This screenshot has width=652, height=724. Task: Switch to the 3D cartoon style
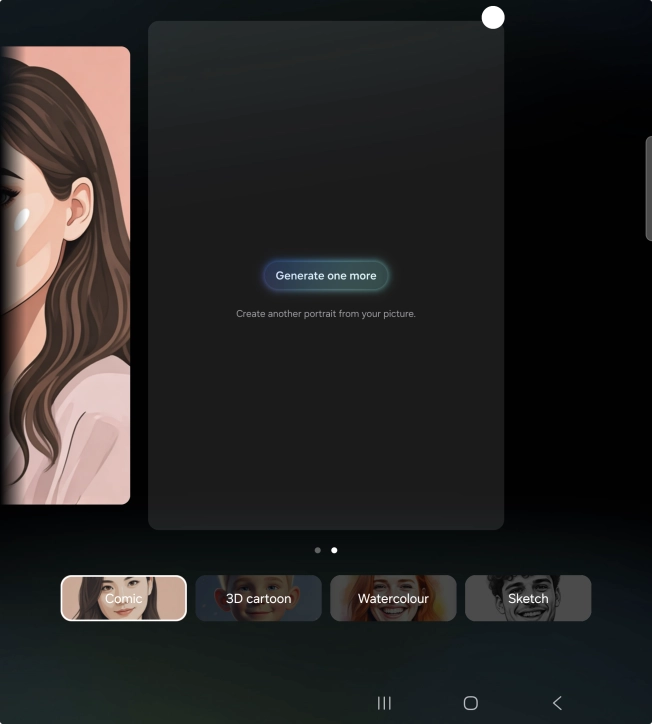(258, 598)
